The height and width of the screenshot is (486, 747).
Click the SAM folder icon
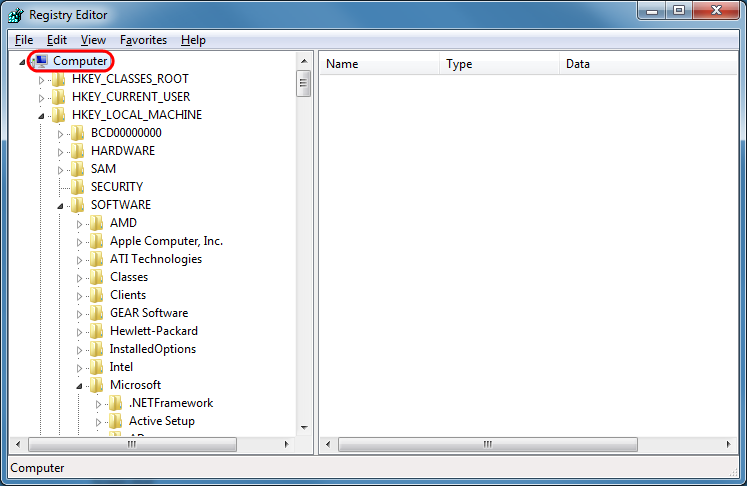tap(78, 169)
